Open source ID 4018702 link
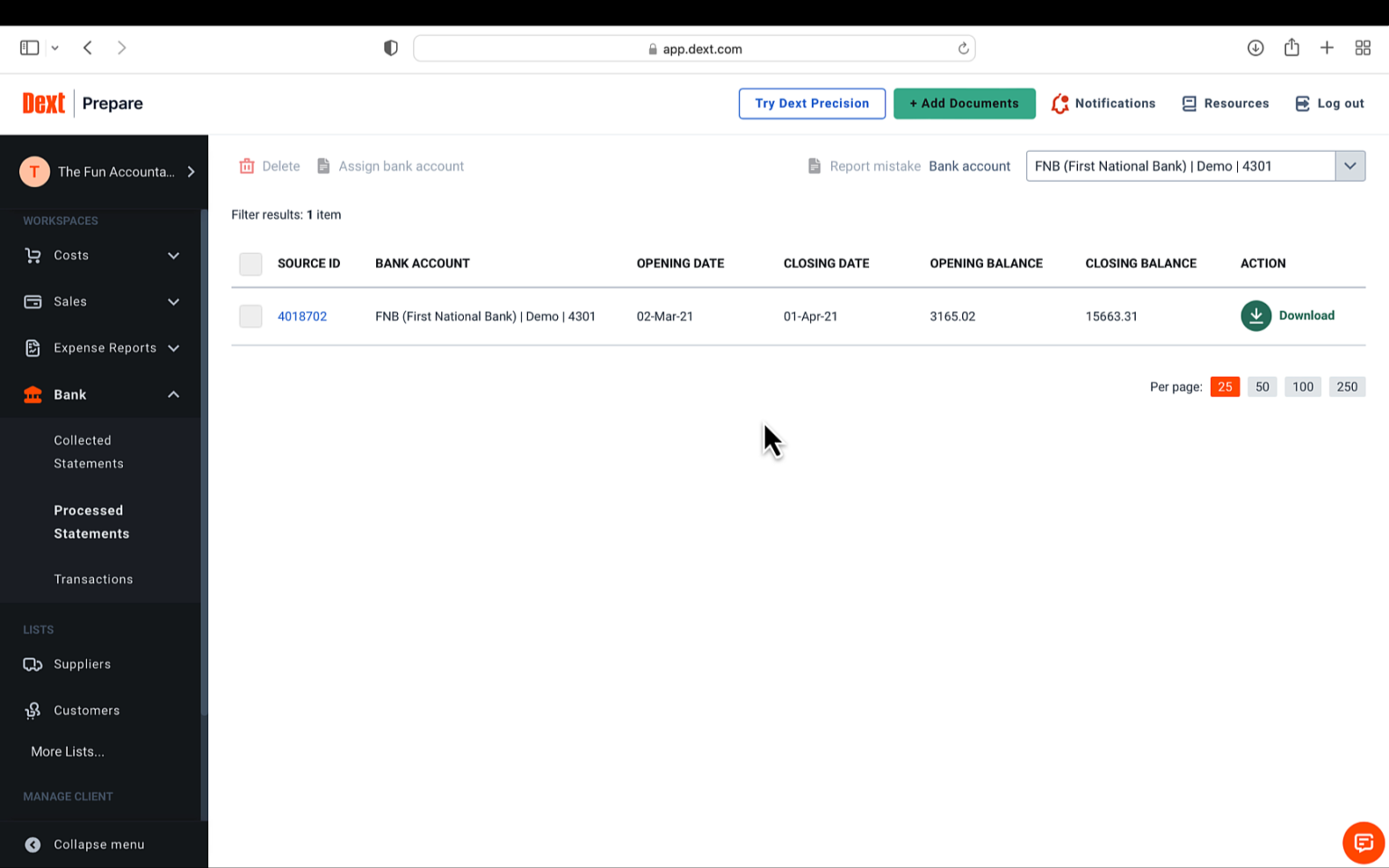The width and height of the screenshot is (1389, 868). pos(302,316)
